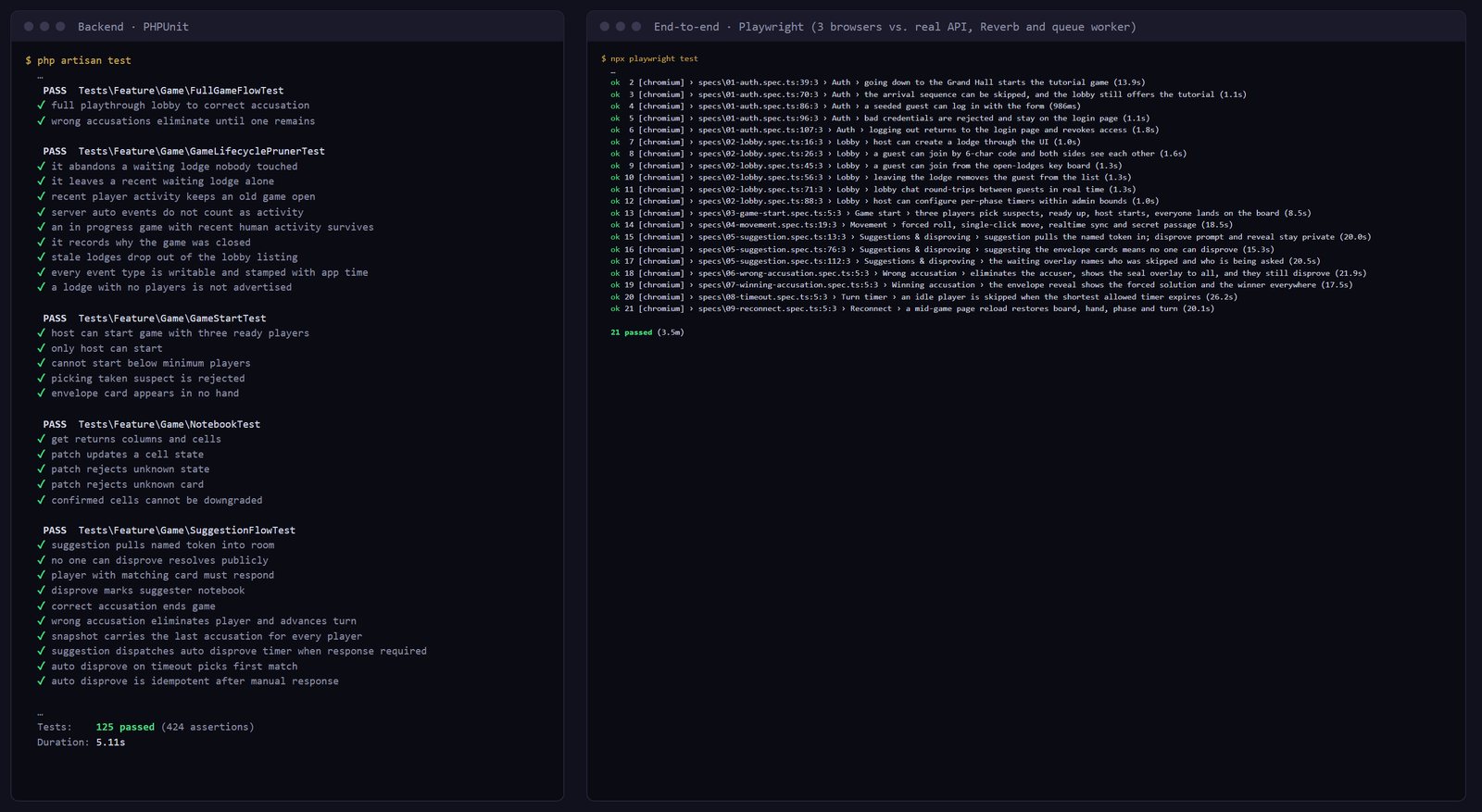Click the Playwright '21 passed' summary
The image size is (1482, 812).
point(631,332)
